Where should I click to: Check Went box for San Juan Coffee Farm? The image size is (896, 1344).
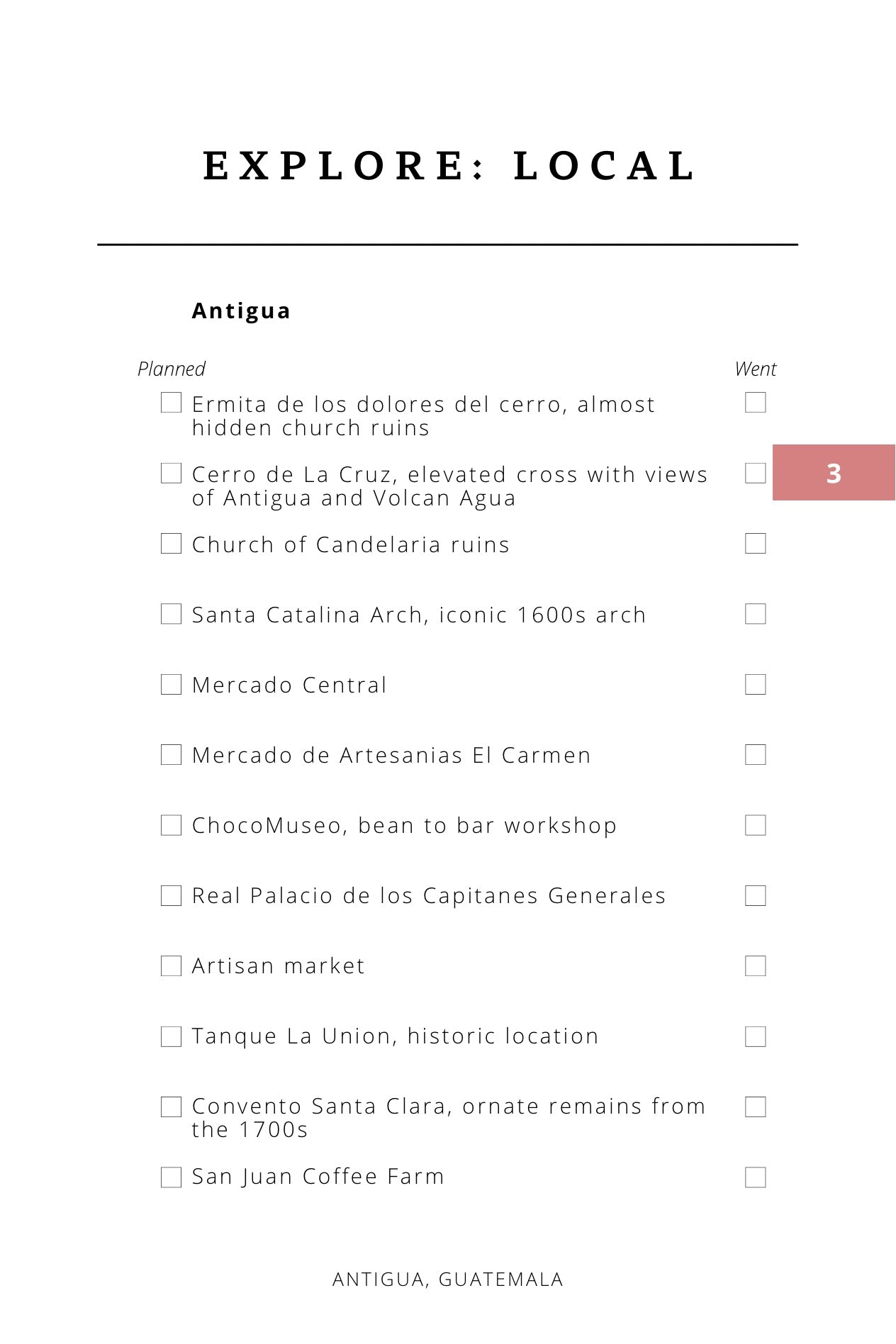(756, 1177)
